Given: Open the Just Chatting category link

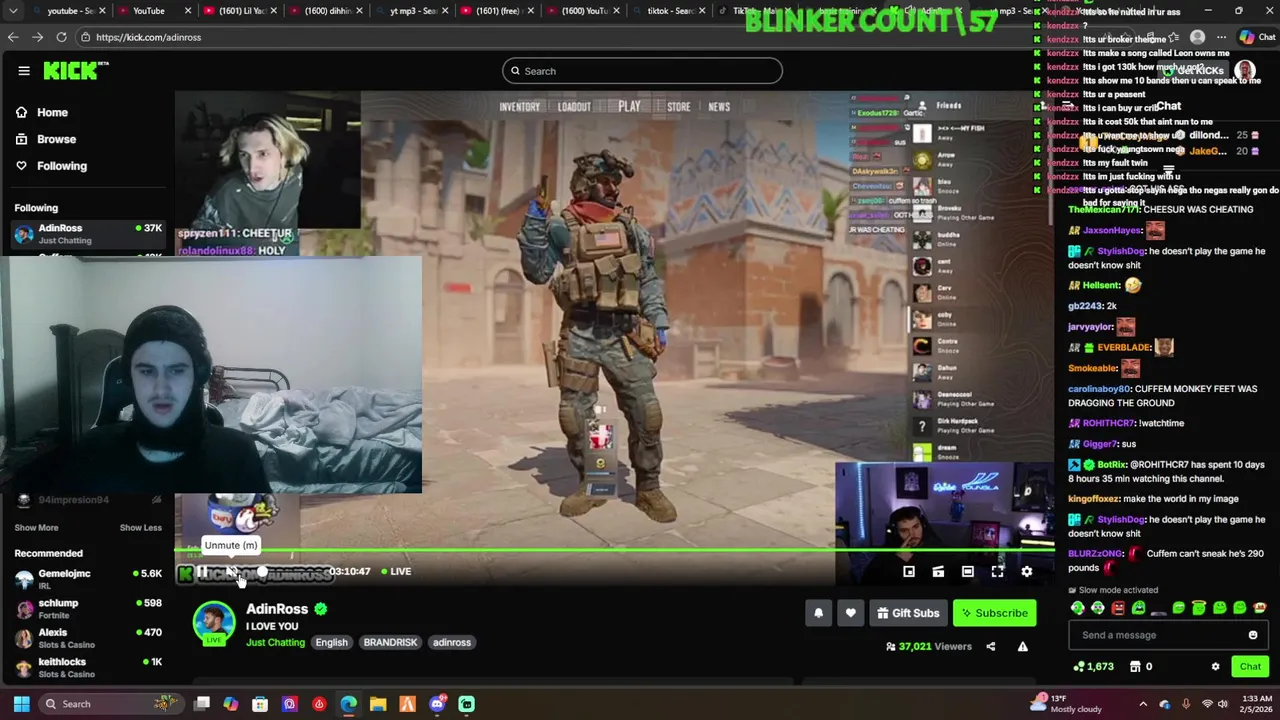Looking at the screenshot, I should [x=275, y=643].
